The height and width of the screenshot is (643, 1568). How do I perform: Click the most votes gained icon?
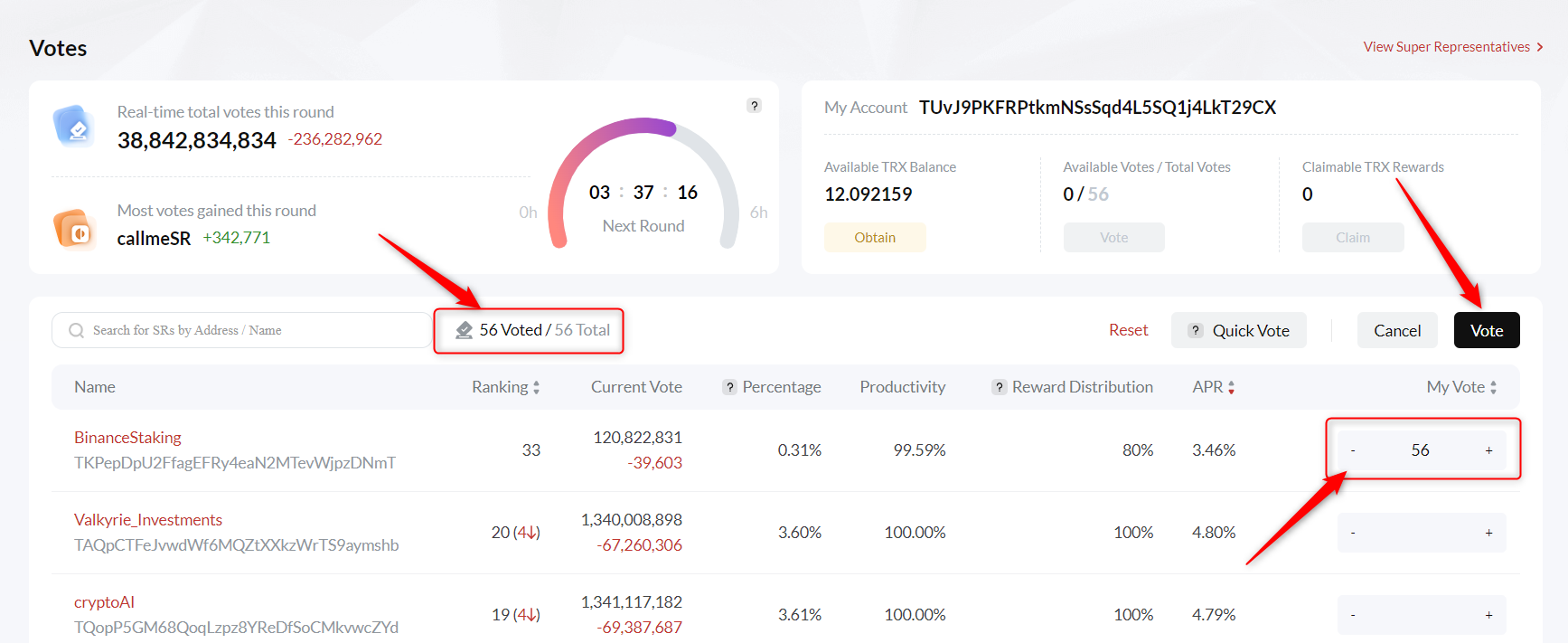74,228
